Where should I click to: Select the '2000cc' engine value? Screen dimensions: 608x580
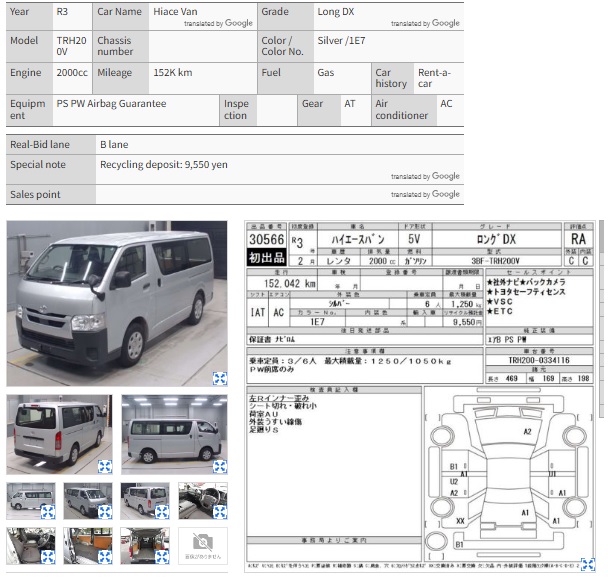pyautogui.click(x=72, y=72)
